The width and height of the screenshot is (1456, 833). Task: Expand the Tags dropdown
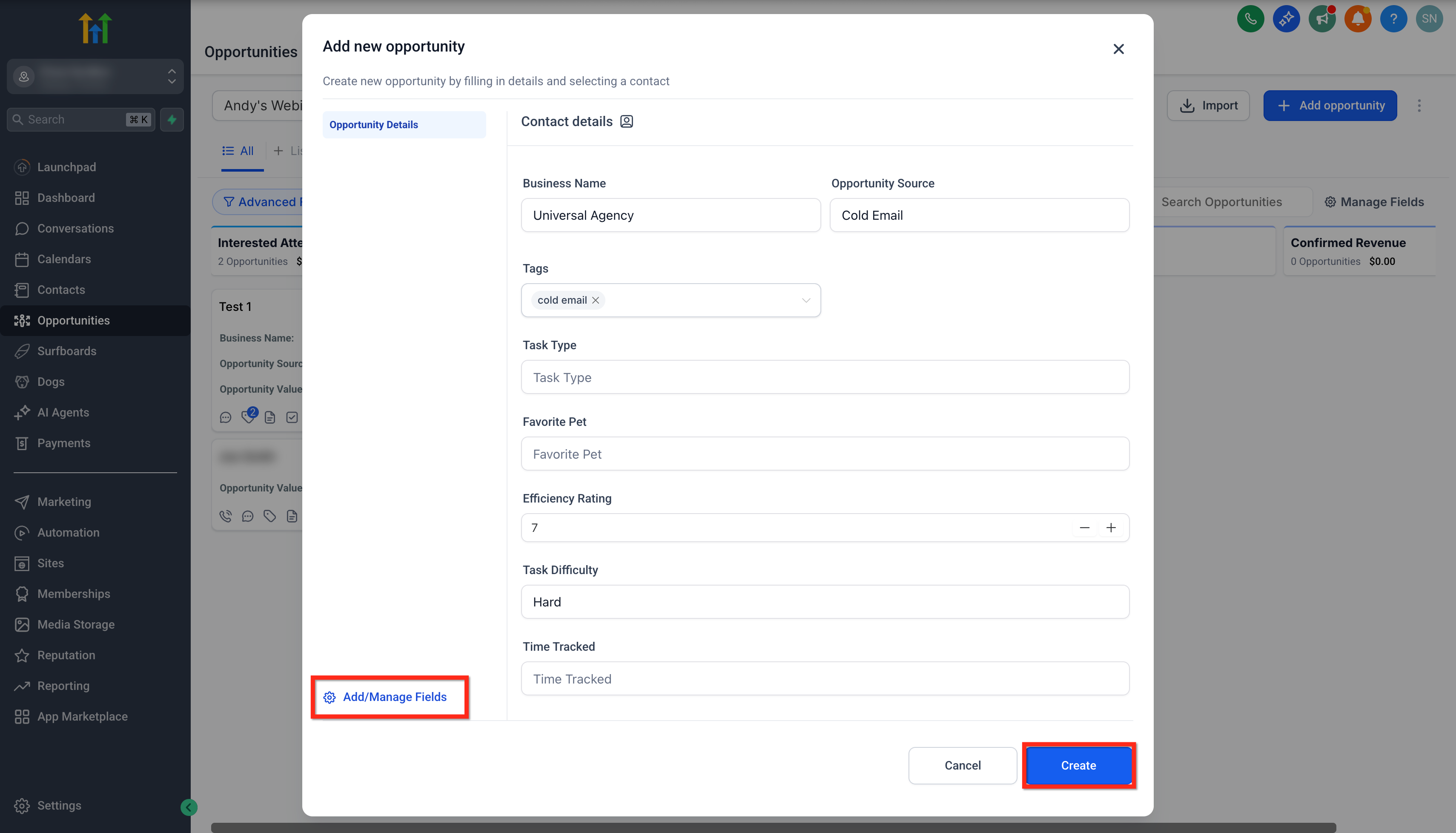tap(806, 300)
